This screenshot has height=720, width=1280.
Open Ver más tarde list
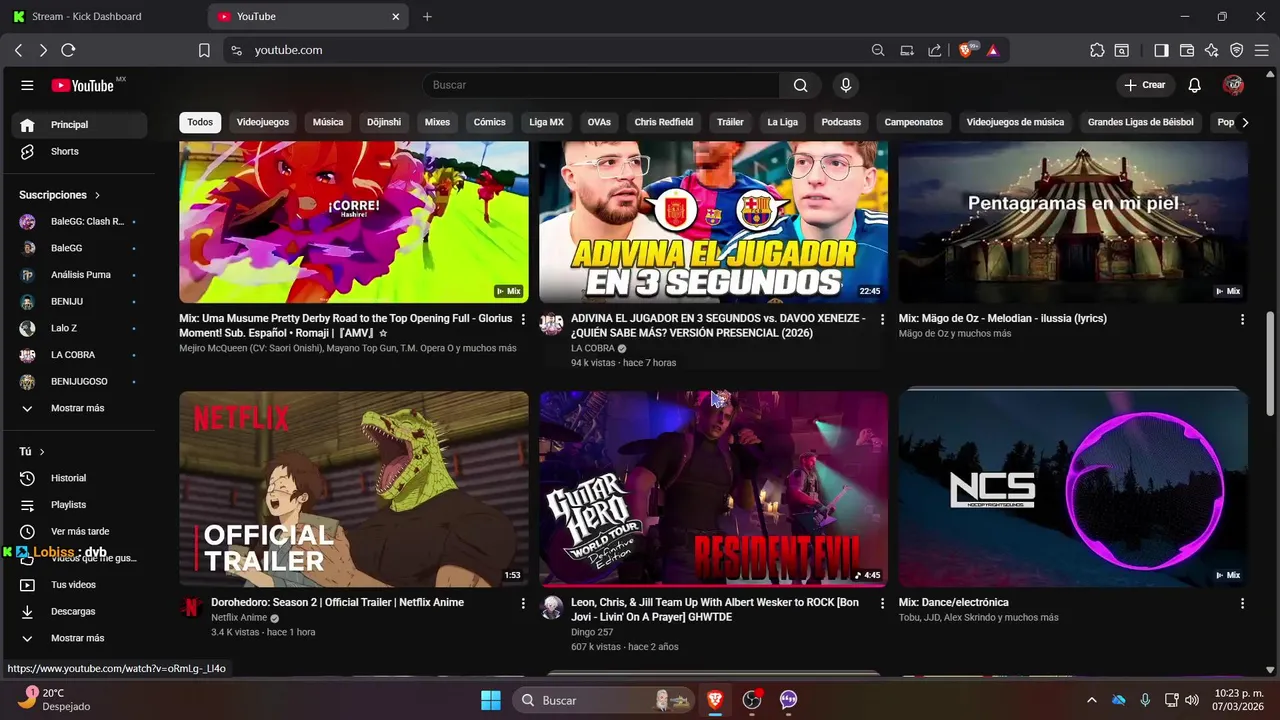[x=79, y=531]
